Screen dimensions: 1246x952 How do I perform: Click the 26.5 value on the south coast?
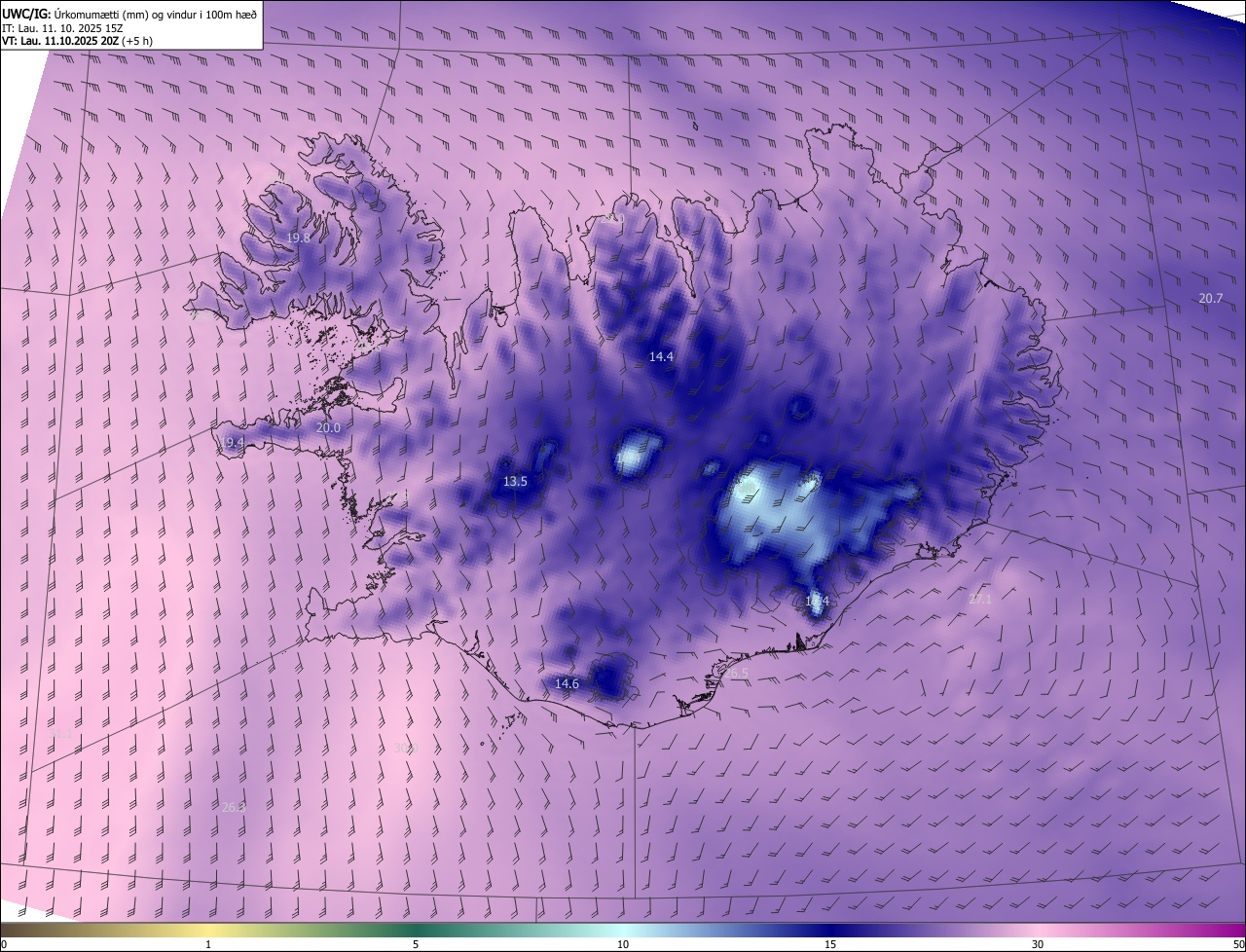[737, 674]
